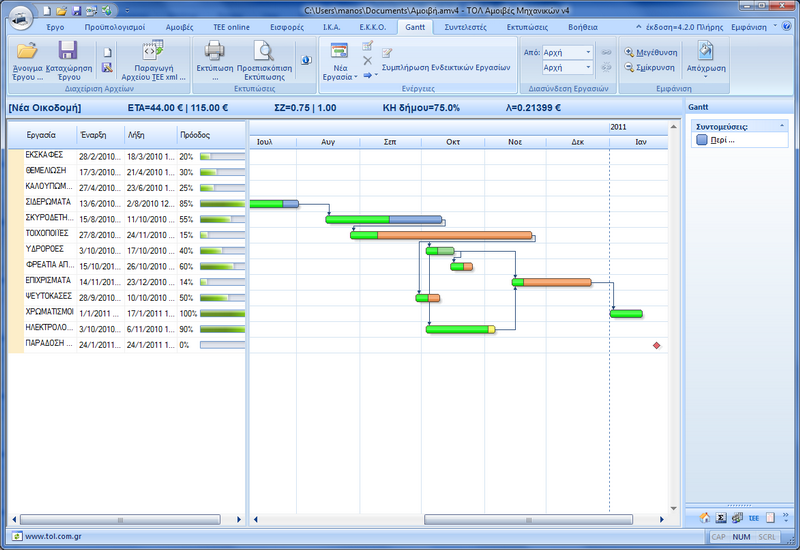The width and height of the screenshot is (800, 550).
Task: Click the Άνοιγμα Έργου open folder icon
Action: coord(26,52)
